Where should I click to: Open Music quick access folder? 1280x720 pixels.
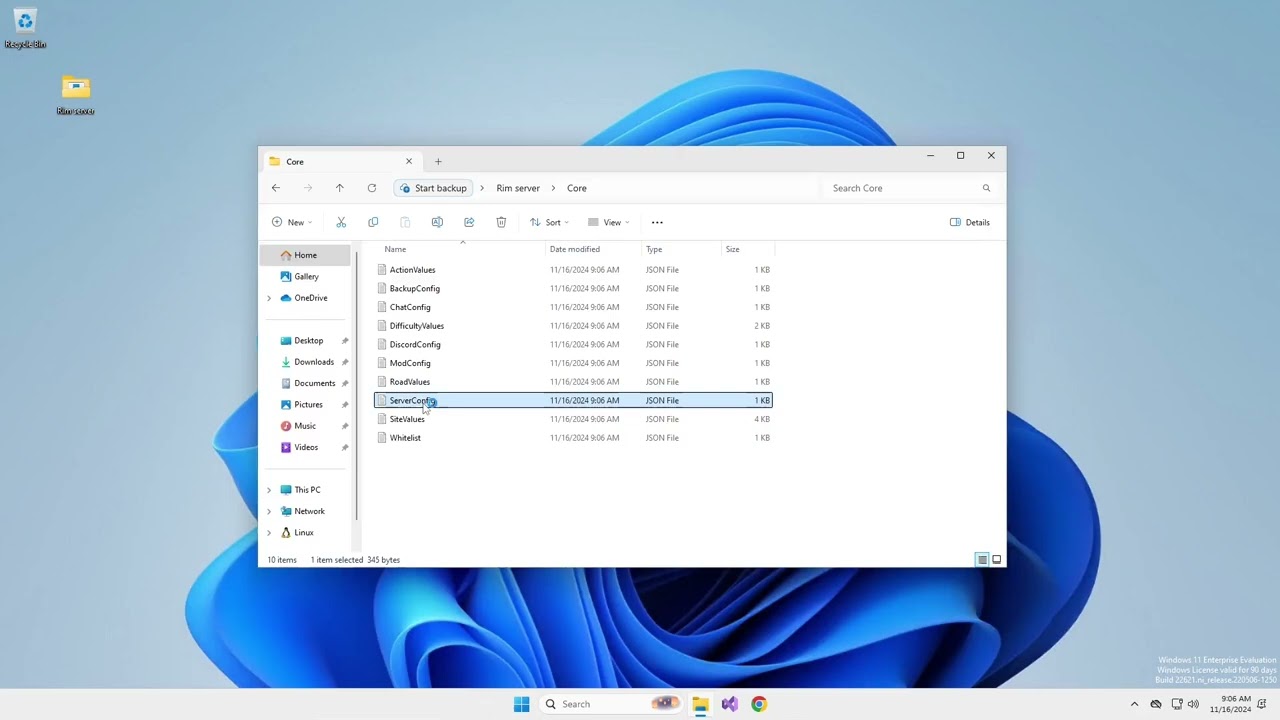click(x=304, y=426)
